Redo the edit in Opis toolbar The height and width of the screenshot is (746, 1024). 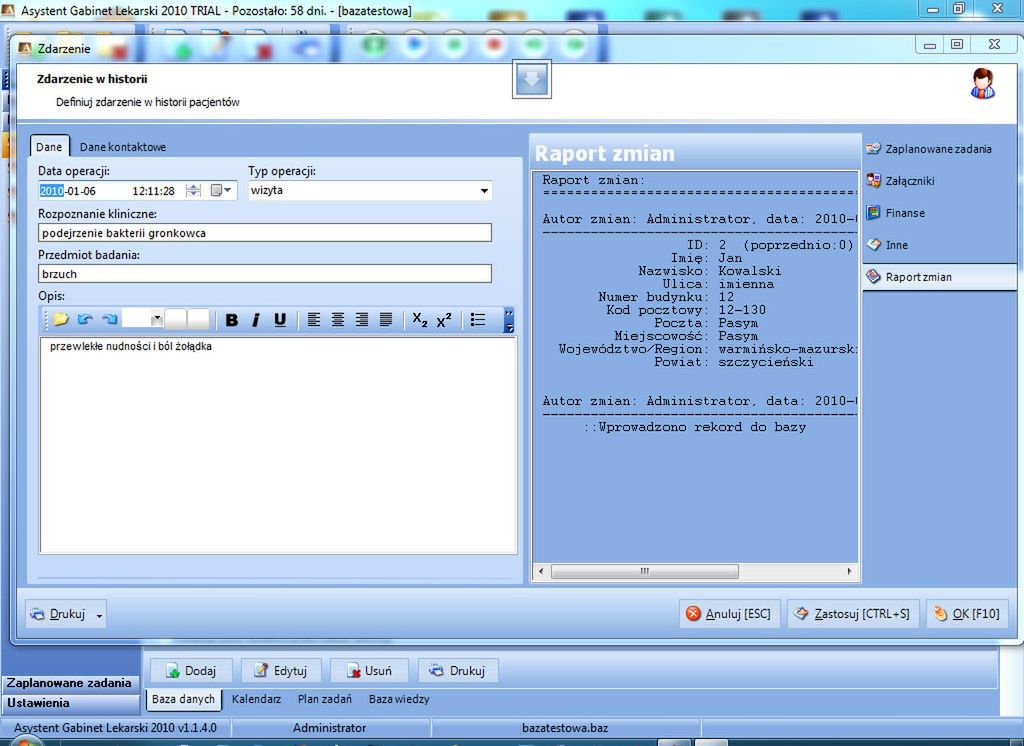110,319
